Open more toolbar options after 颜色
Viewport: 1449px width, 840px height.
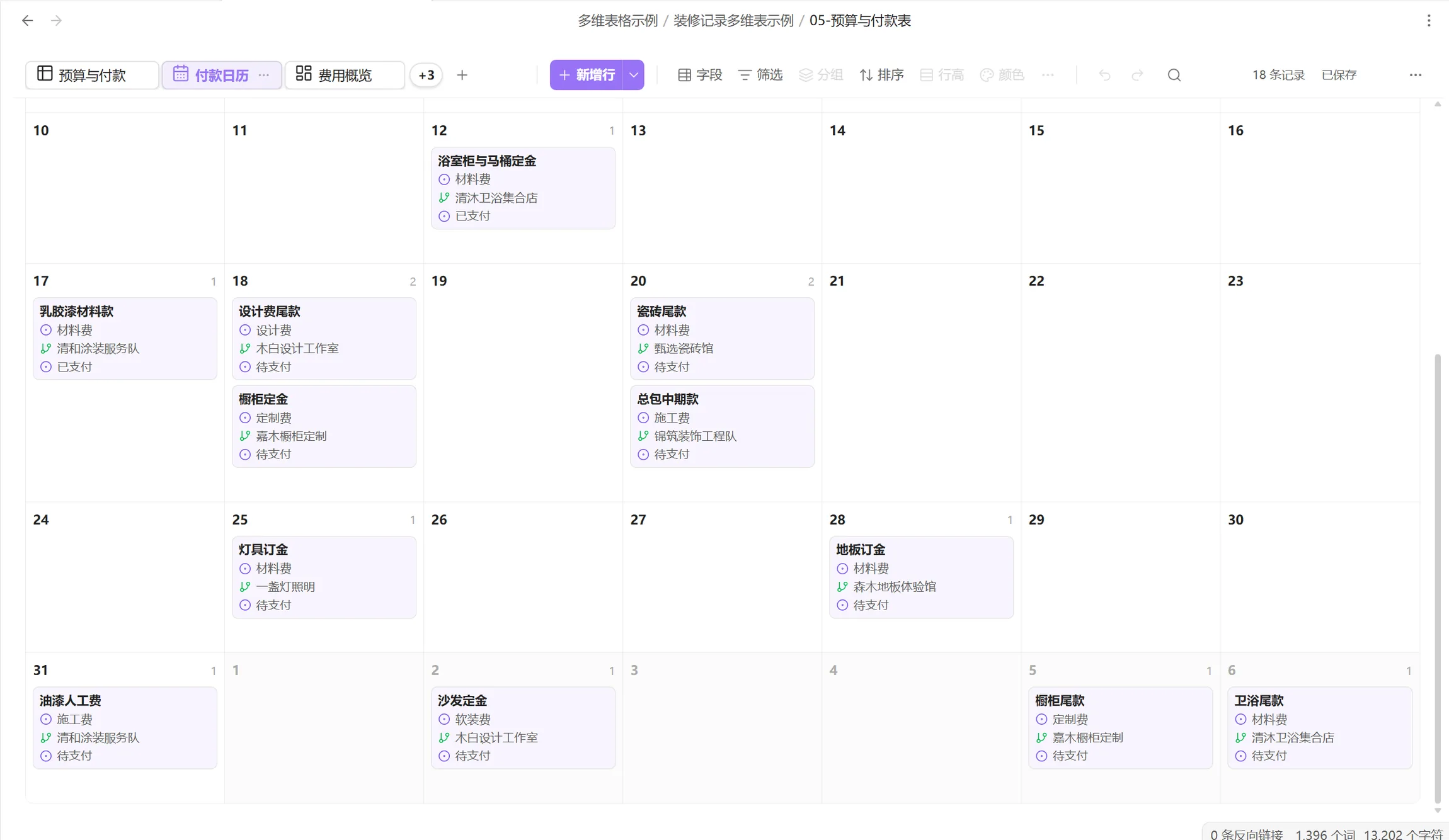(x=1047, y=75)
